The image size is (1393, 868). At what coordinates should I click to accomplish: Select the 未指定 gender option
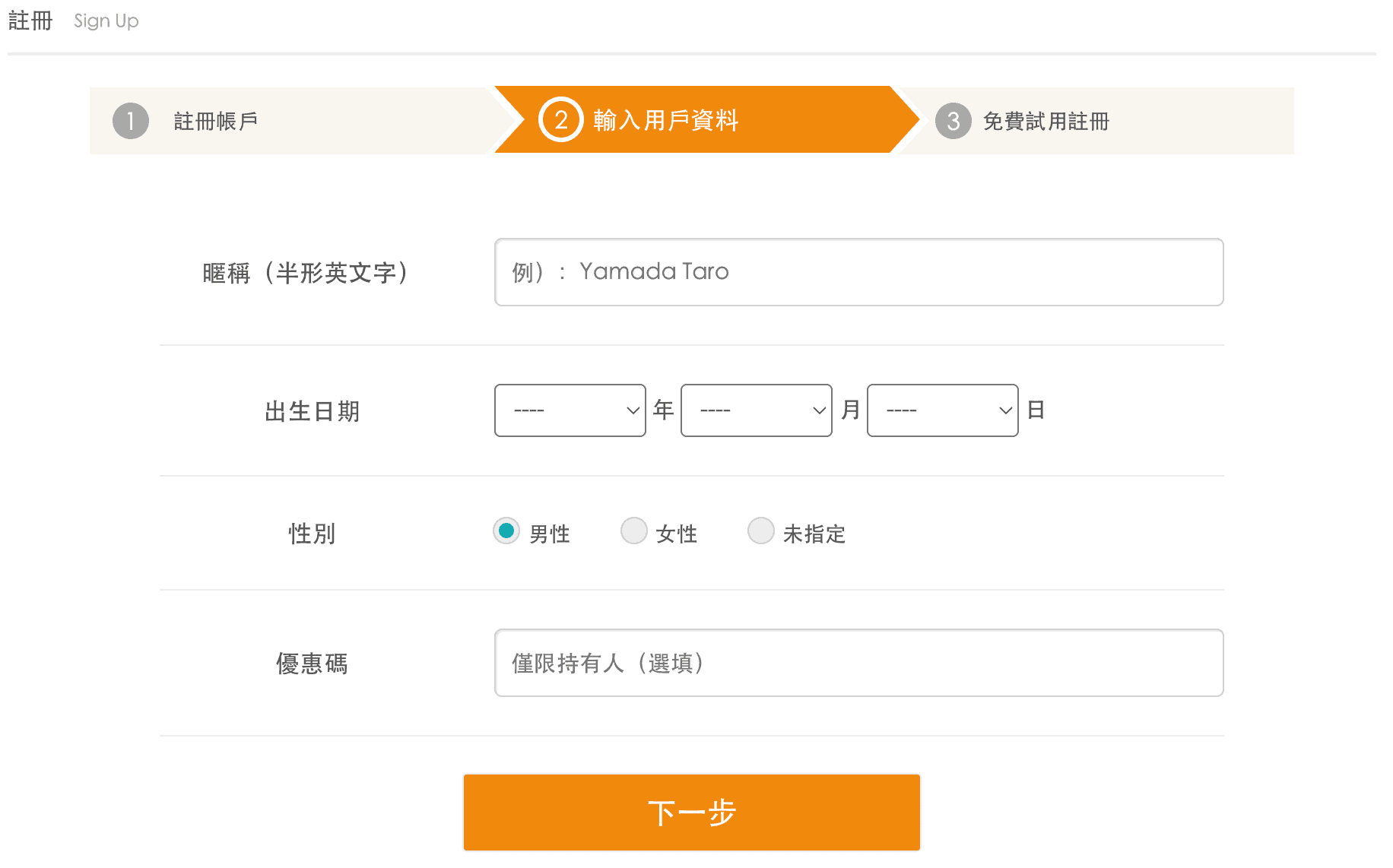click(x=760, y=531)
